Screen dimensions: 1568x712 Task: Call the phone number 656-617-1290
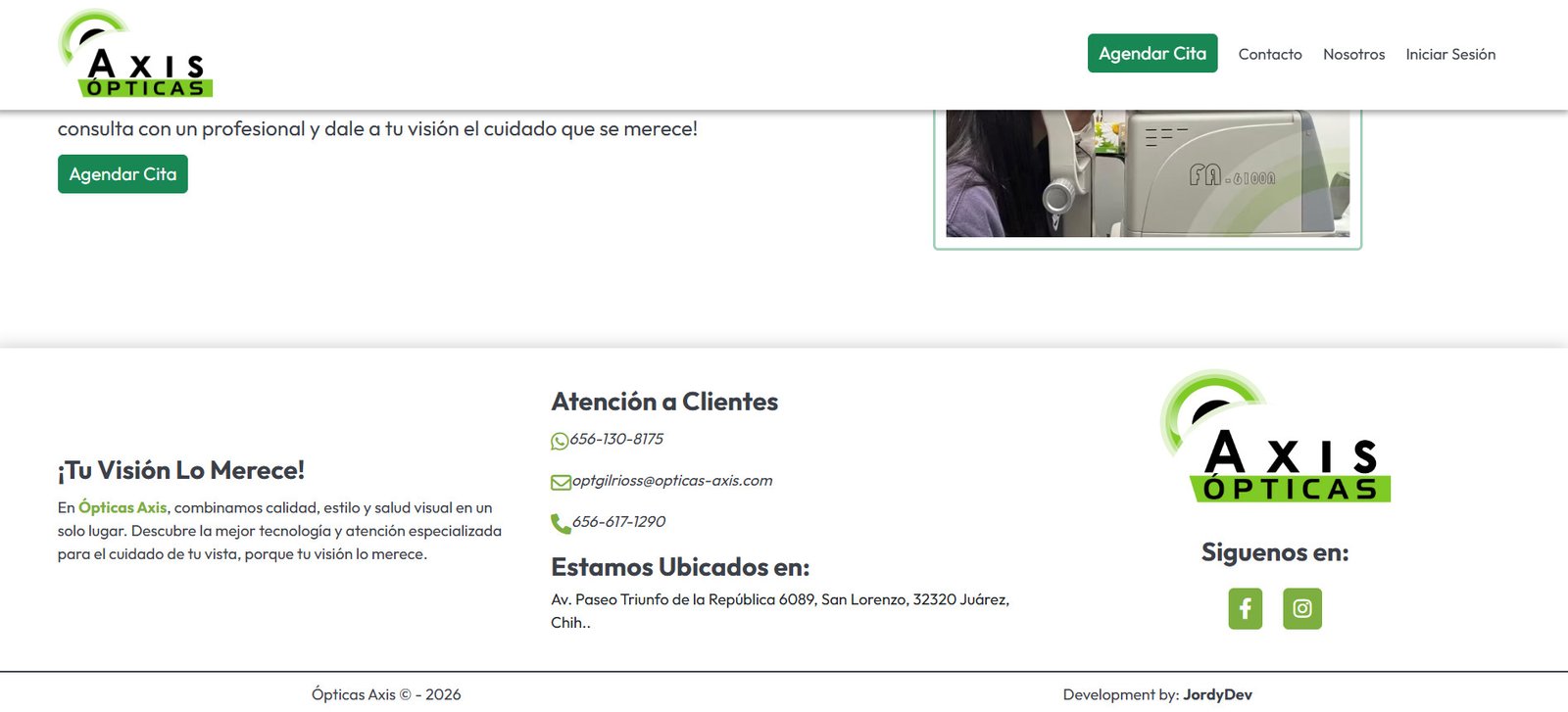(618, 522)
